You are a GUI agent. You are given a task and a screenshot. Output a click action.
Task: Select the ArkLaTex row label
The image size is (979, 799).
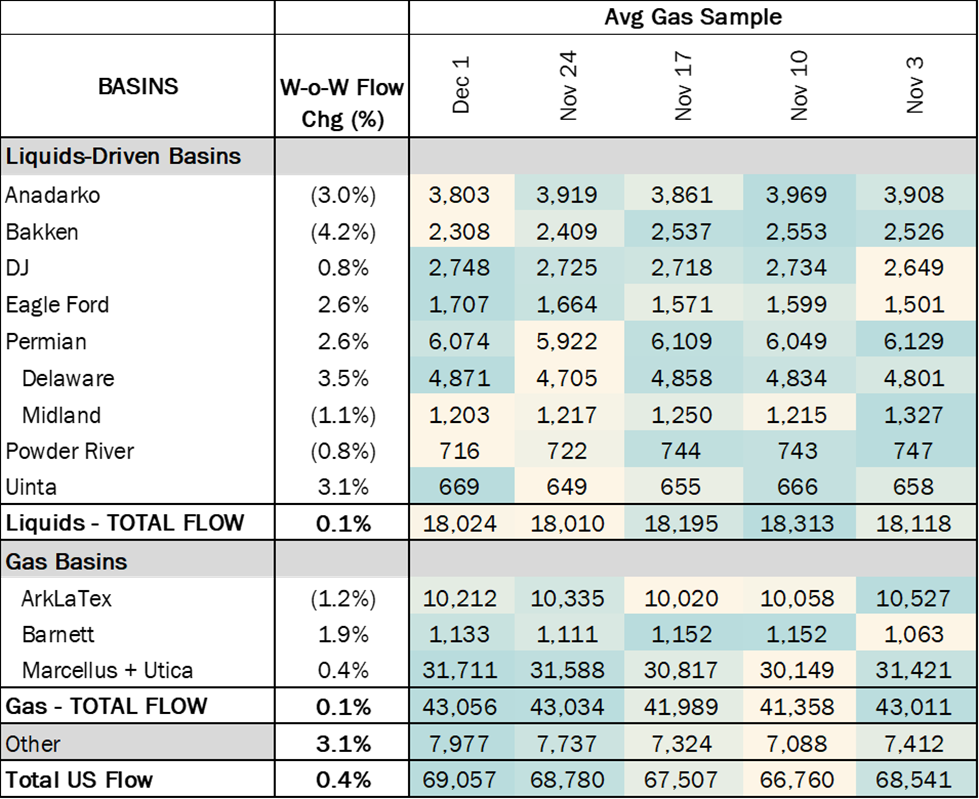[67, 599]
